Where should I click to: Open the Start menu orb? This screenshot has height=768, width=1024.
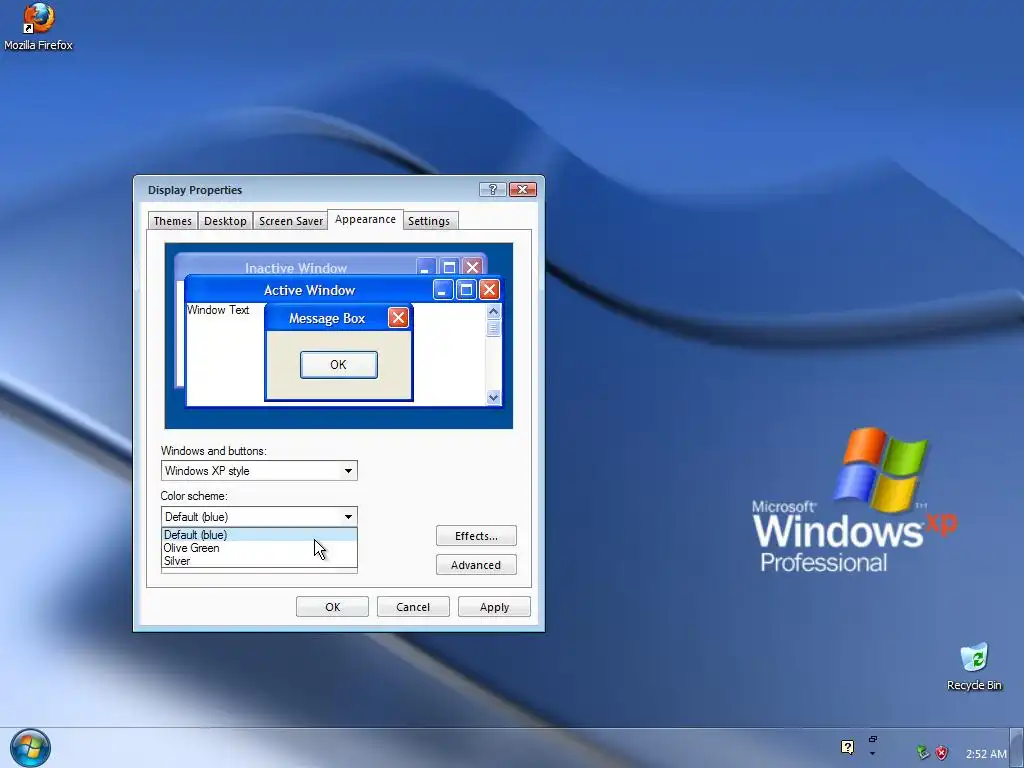[30, 748]
